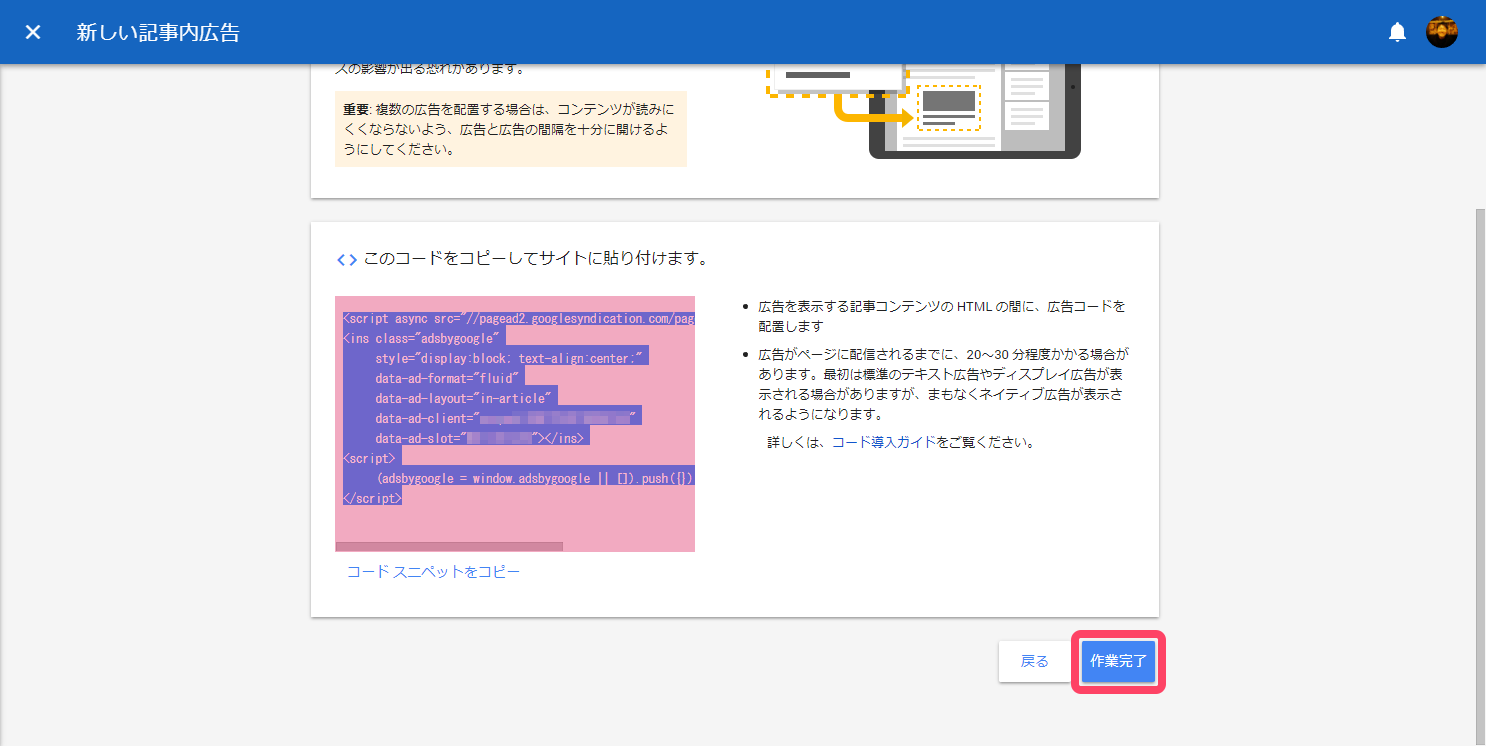Click the このコードをコピーしてサイトに貼り付けます heading
Viewport: 1486px width, 746px height.
coord(536,259)
